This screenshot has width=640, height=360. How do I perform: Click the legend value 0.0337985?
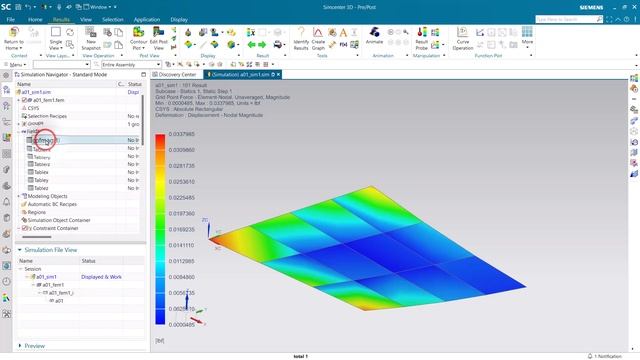click(182, 134)
